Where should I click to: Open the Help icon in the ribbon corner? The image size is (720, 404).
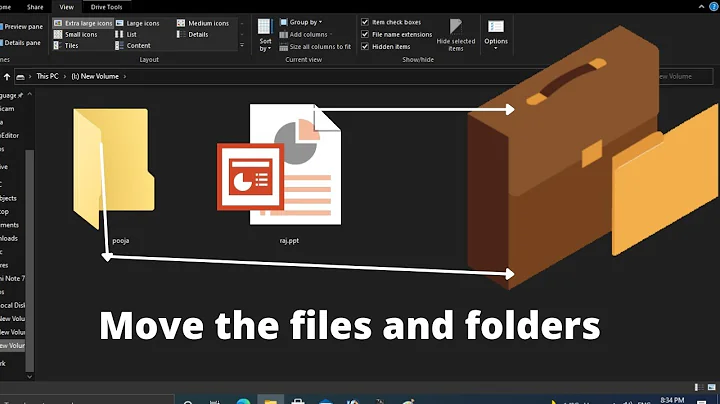[x=714, y=6]
